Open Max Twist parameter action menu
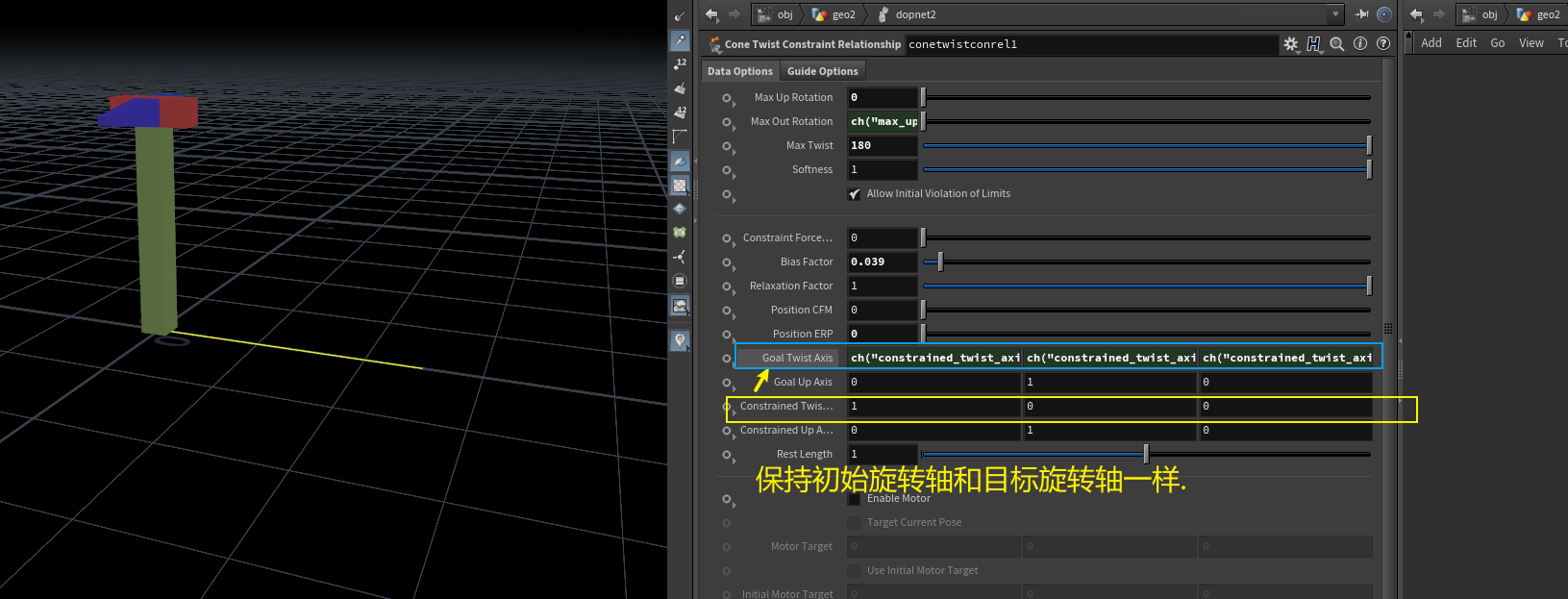This screenshot has width=1568, height=599. tap(728, 147)
